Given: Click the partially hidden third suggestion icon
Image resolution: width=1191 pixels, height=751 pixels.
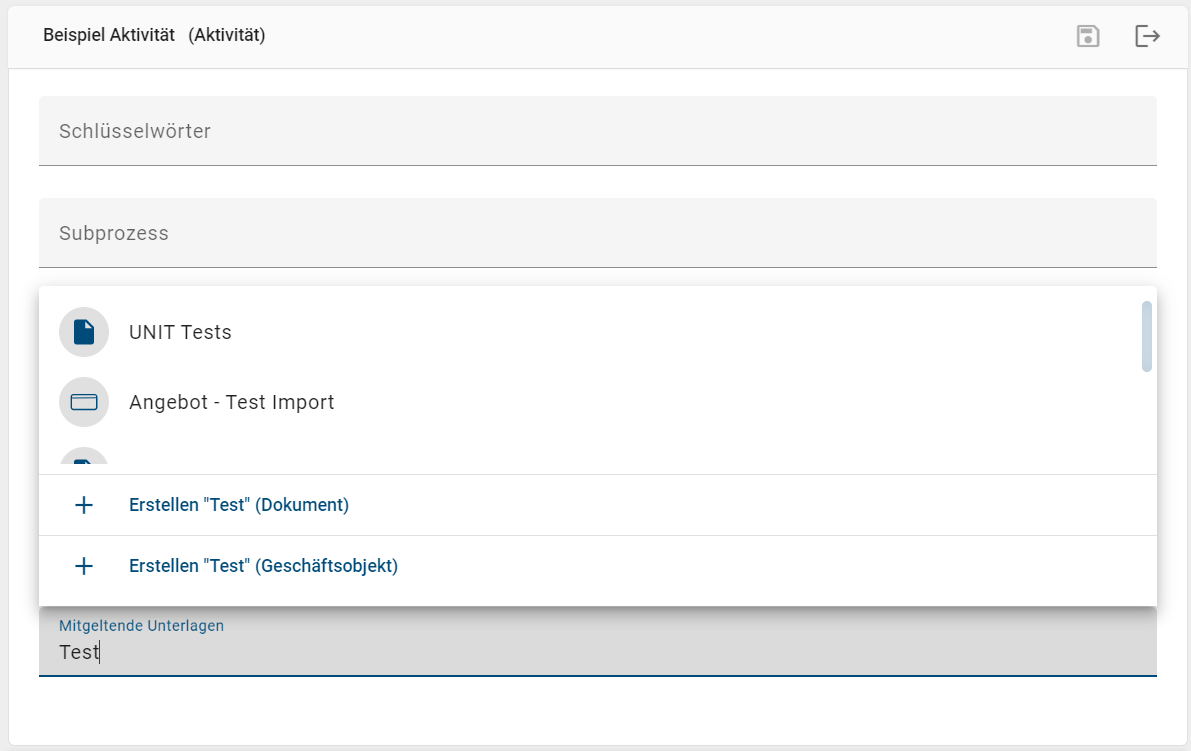Looking at the screenshot, I should pos(84,462).
